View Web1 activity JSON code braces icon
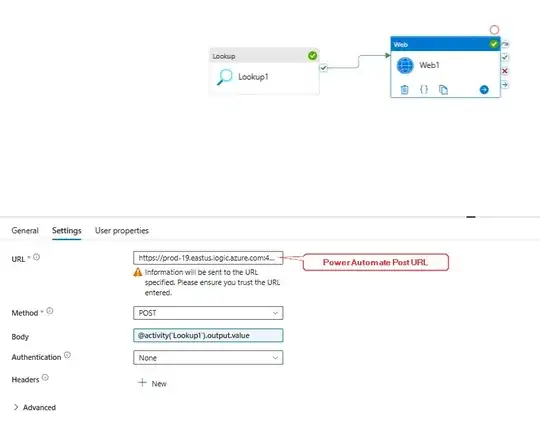The width and height of the screenshot is (540, 434). point(424,90)
